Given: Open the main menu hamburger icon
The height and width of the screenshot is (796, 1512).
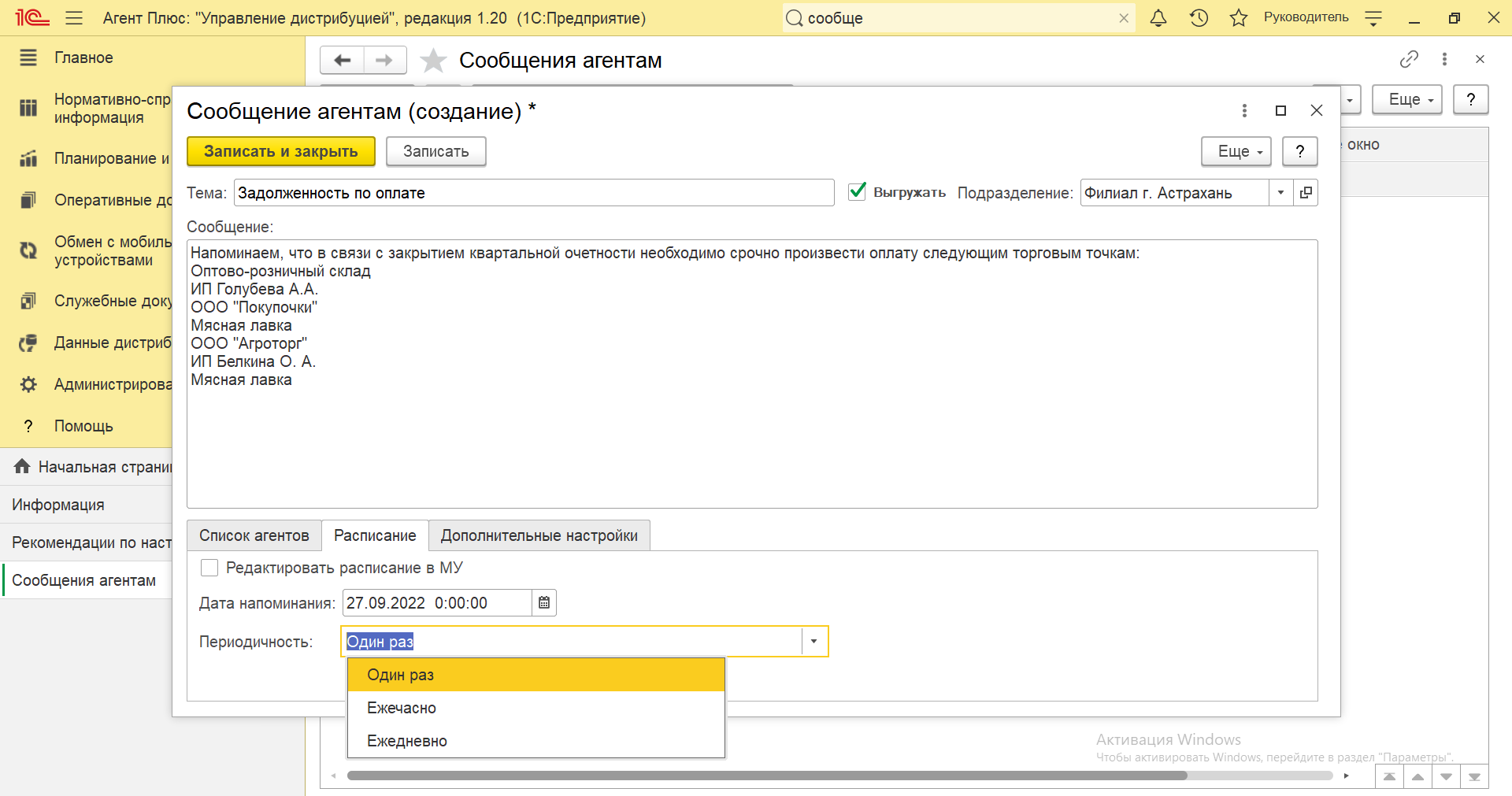Looking at the screenshot, I should [74, 18].
